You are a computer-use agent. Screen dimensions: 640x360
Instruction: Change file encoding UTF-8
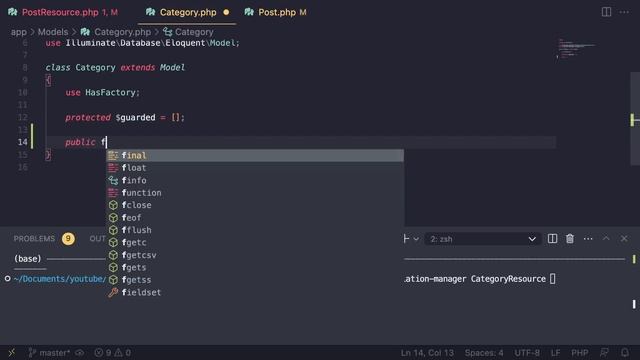pyautogui.click(x=527, y=353)
